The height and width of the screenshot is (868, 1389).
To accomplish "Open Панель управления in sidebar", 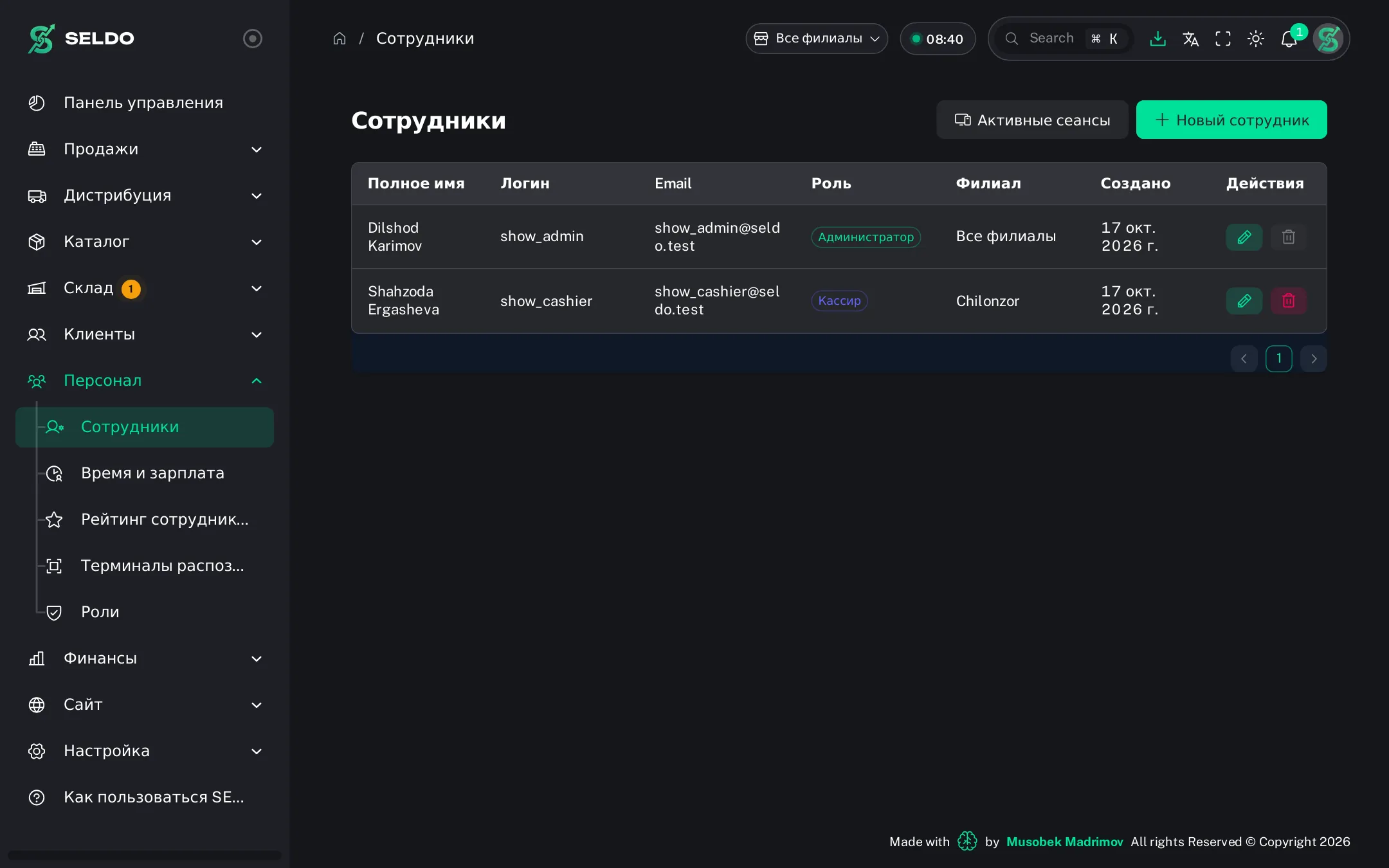I will coord(145,103).
